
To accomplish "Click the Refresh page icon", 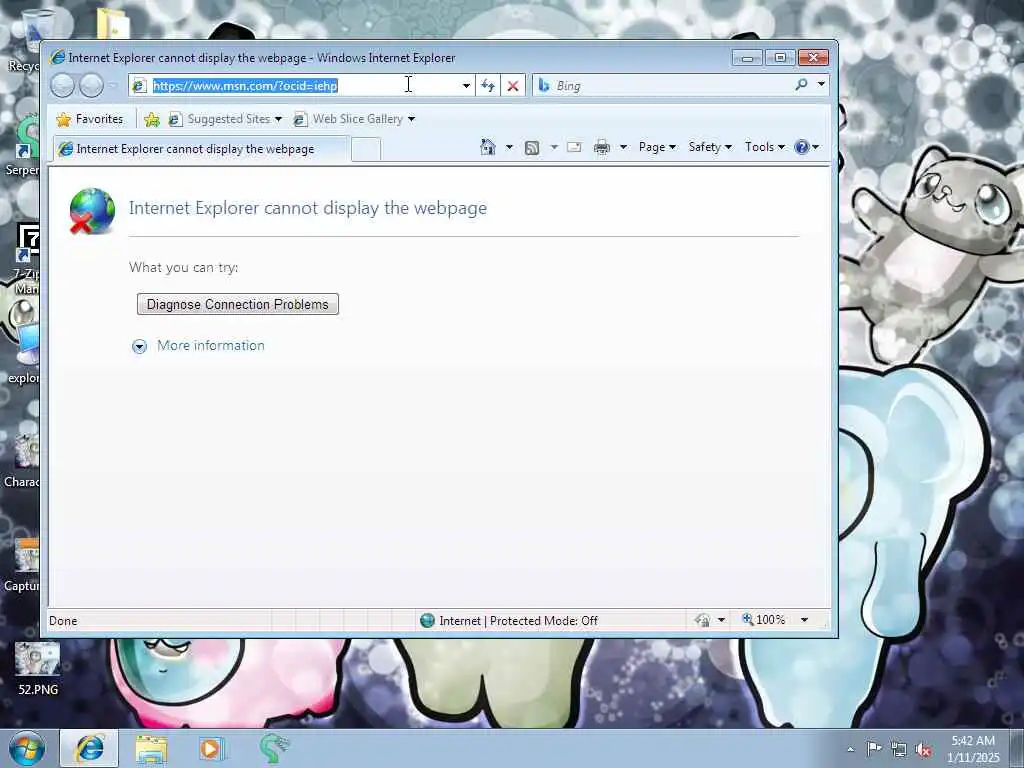I will (488, 86).
